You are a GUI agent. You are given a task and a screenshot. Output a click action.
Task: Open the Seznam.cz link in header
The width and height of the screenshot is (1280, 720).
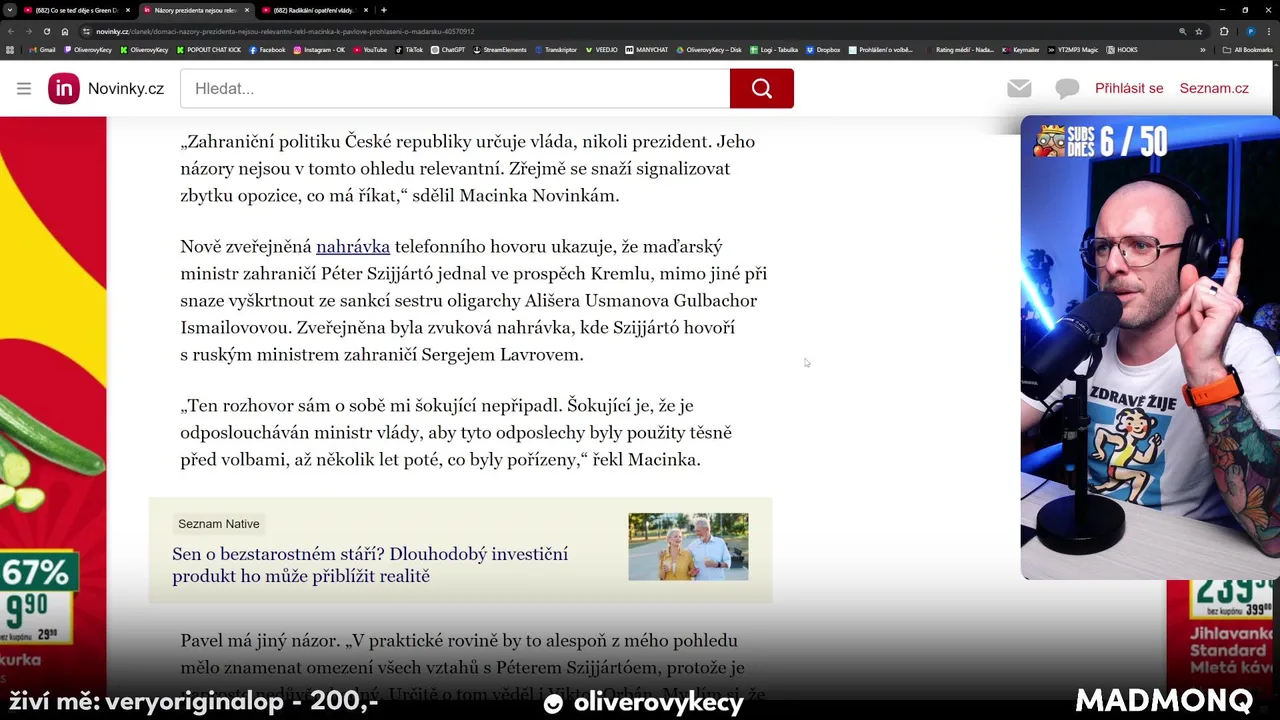click(1214, 88)
